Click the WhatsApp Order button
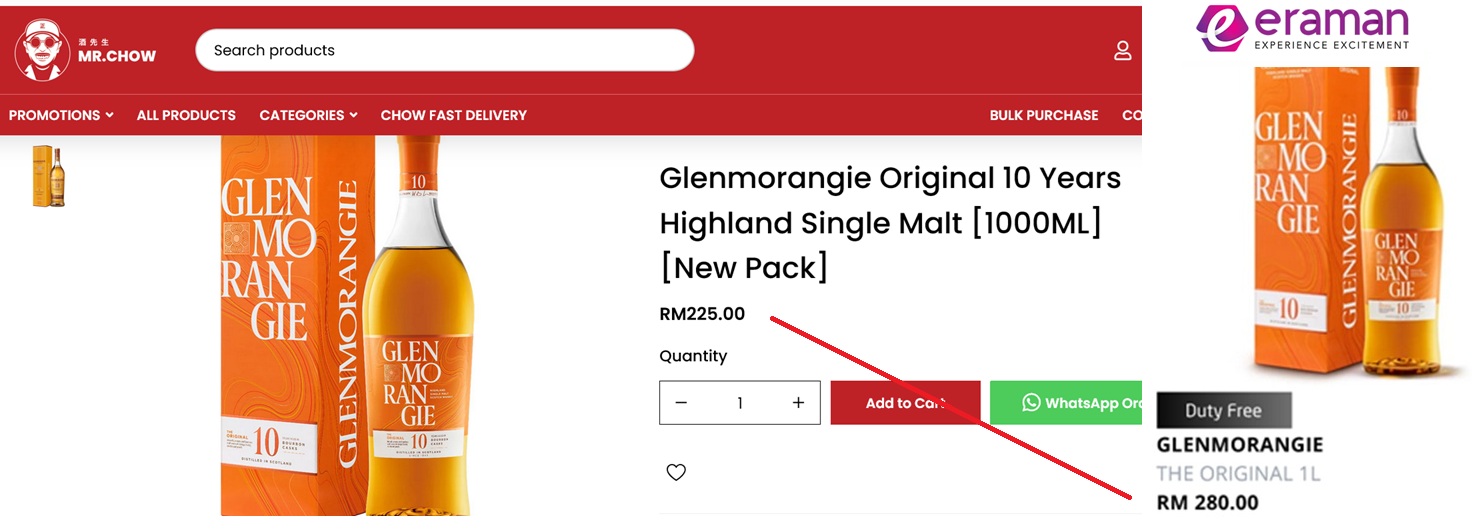 click(1067, 403)
